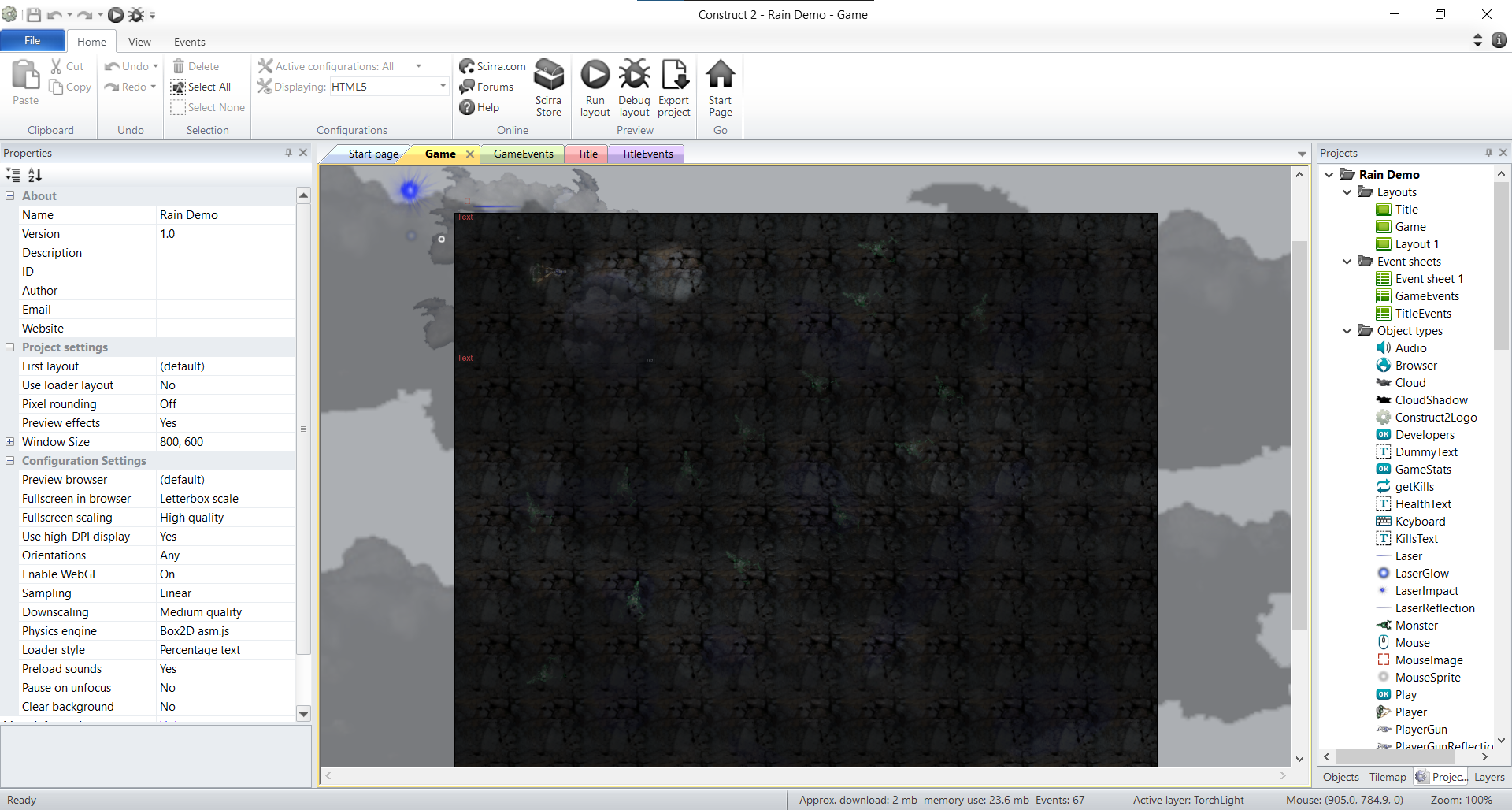The height and width of the screenshot is (810, 1512).
Task: Switch to the Events ribbon tab
Action: point(189,42)
